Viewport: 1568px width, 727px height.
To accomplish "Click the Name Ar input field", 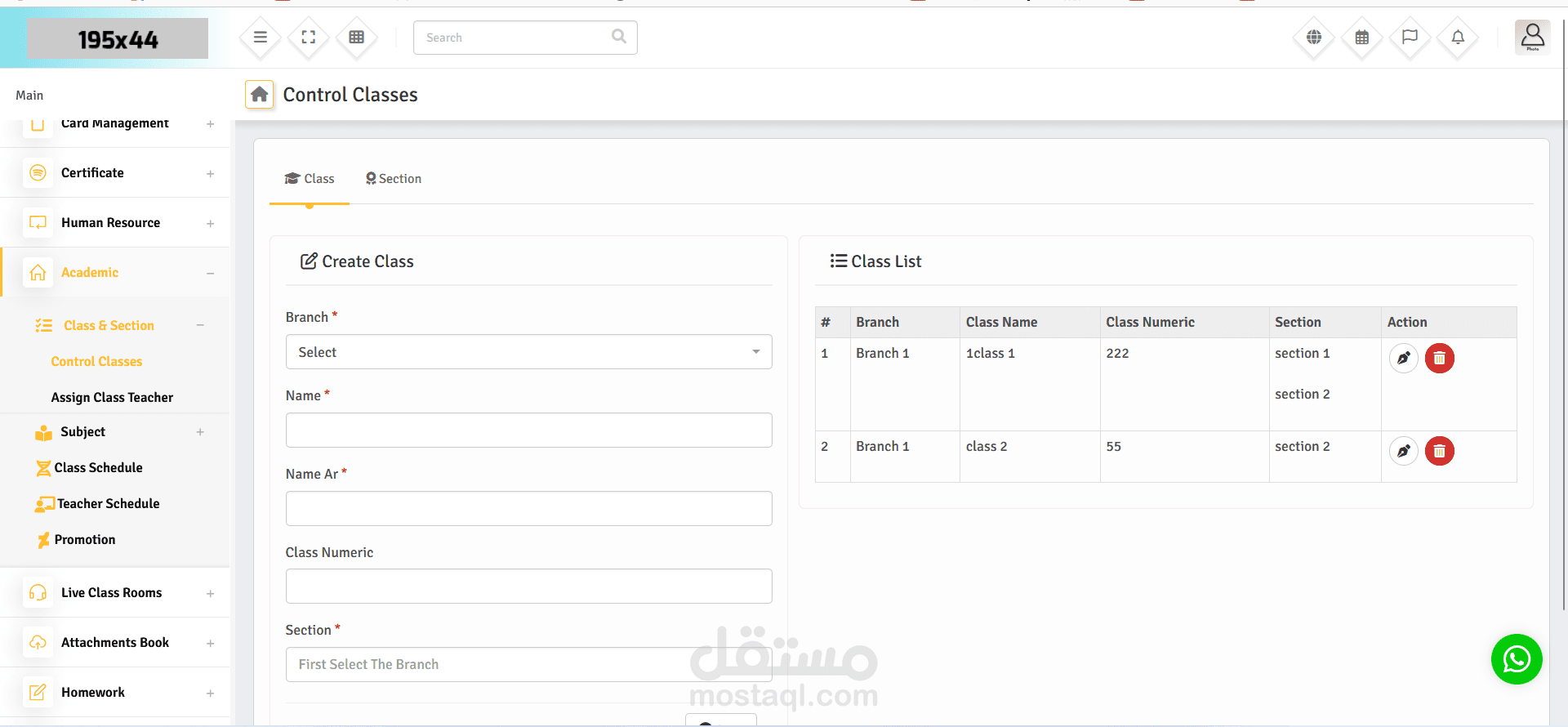I will [528, 508].
